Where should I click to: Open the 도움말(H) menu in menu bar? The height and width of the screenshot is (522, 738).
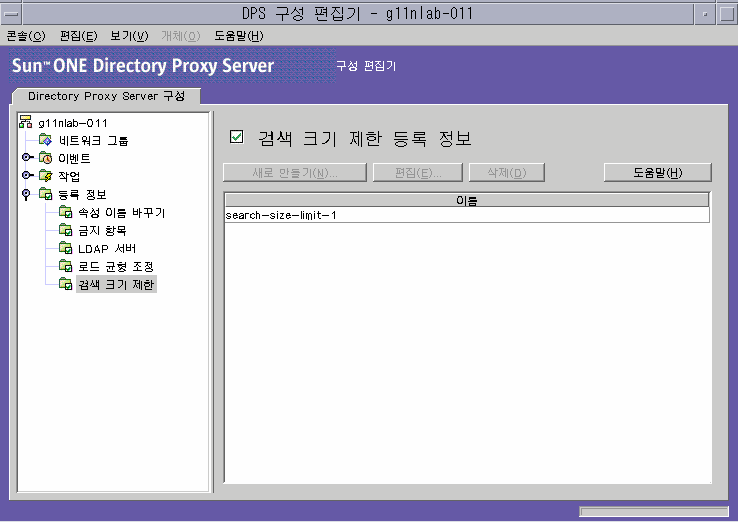click(239, 36)
